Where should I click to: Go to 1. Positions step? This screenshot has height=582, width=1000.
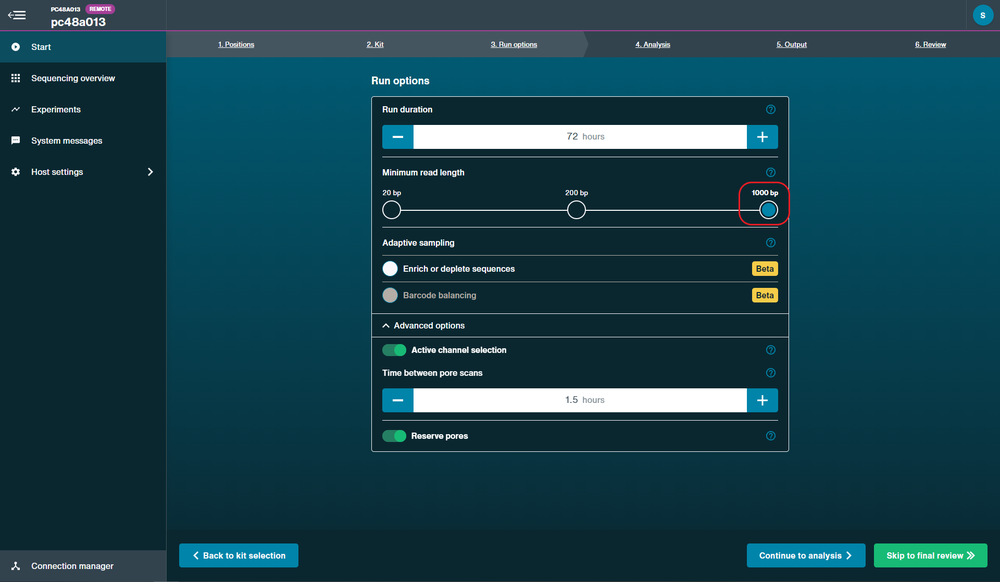click(x=236, y=45)
